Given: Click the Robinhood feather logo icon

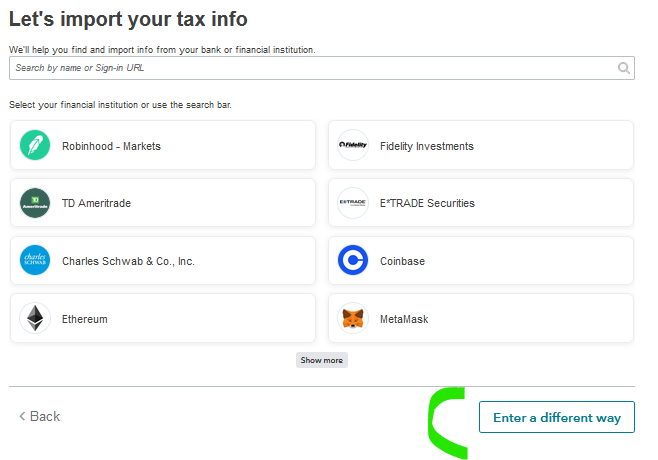Looking at the screenshot, I should point(35,145).
